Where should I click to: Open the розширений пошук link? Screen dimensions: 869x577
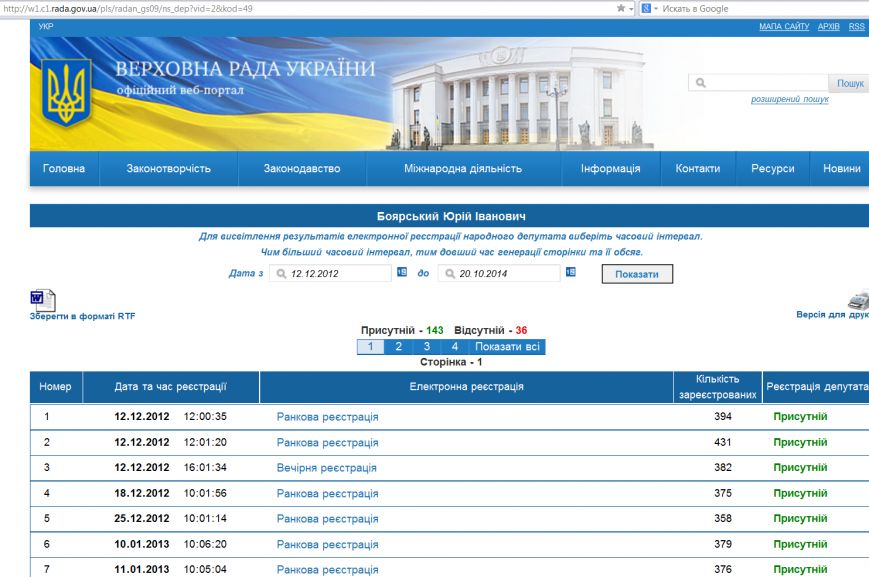[790, 99]
